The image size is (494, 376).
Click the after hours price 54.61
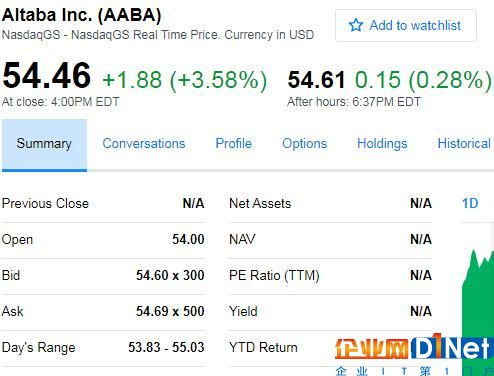coord(316,80)
